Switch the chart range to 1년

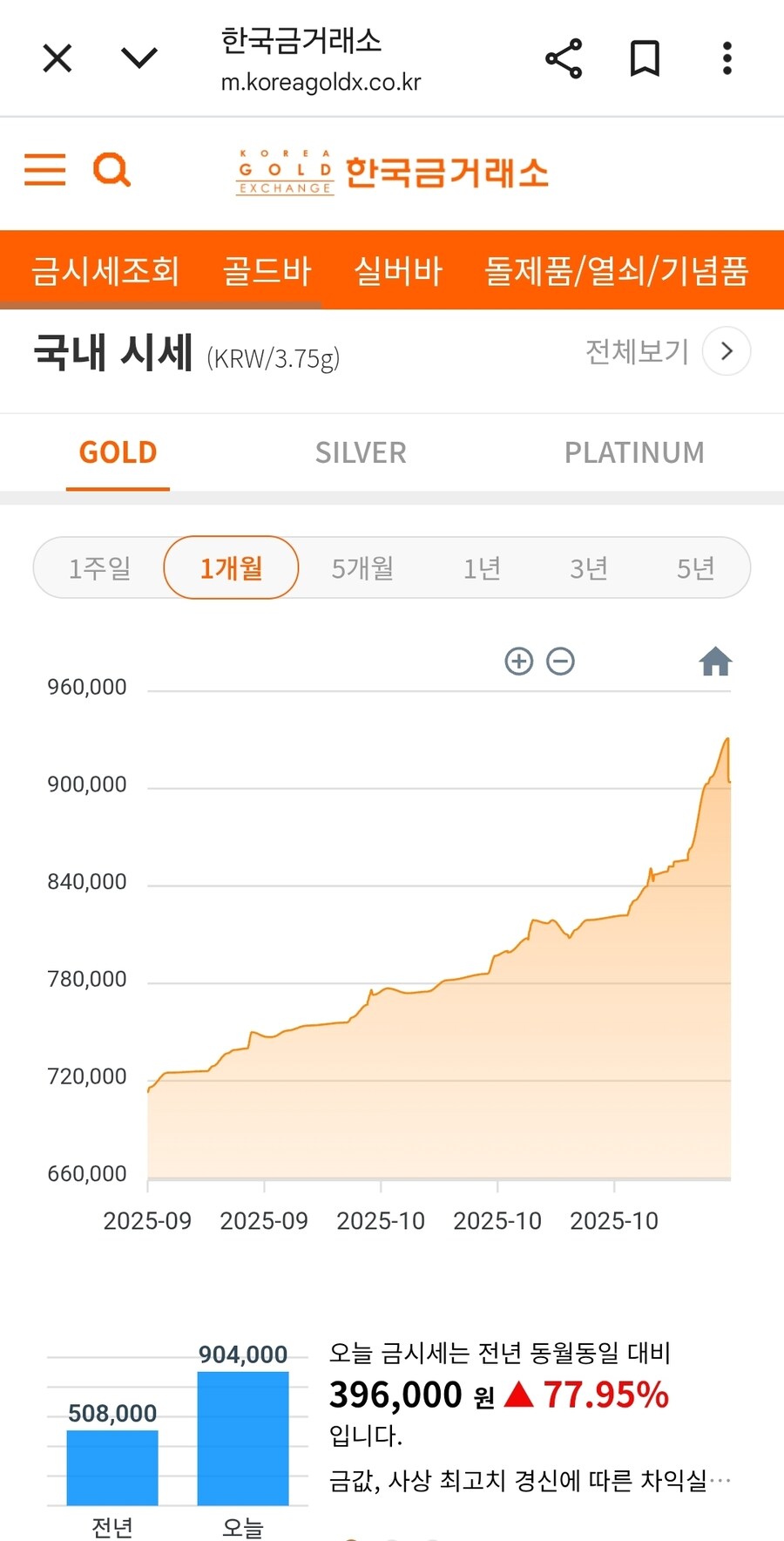tap(482, 568)
